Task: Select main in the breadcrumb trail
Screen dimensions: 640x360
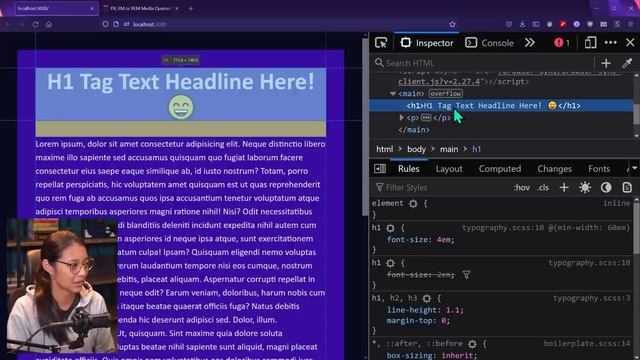Action: (449, 149)
